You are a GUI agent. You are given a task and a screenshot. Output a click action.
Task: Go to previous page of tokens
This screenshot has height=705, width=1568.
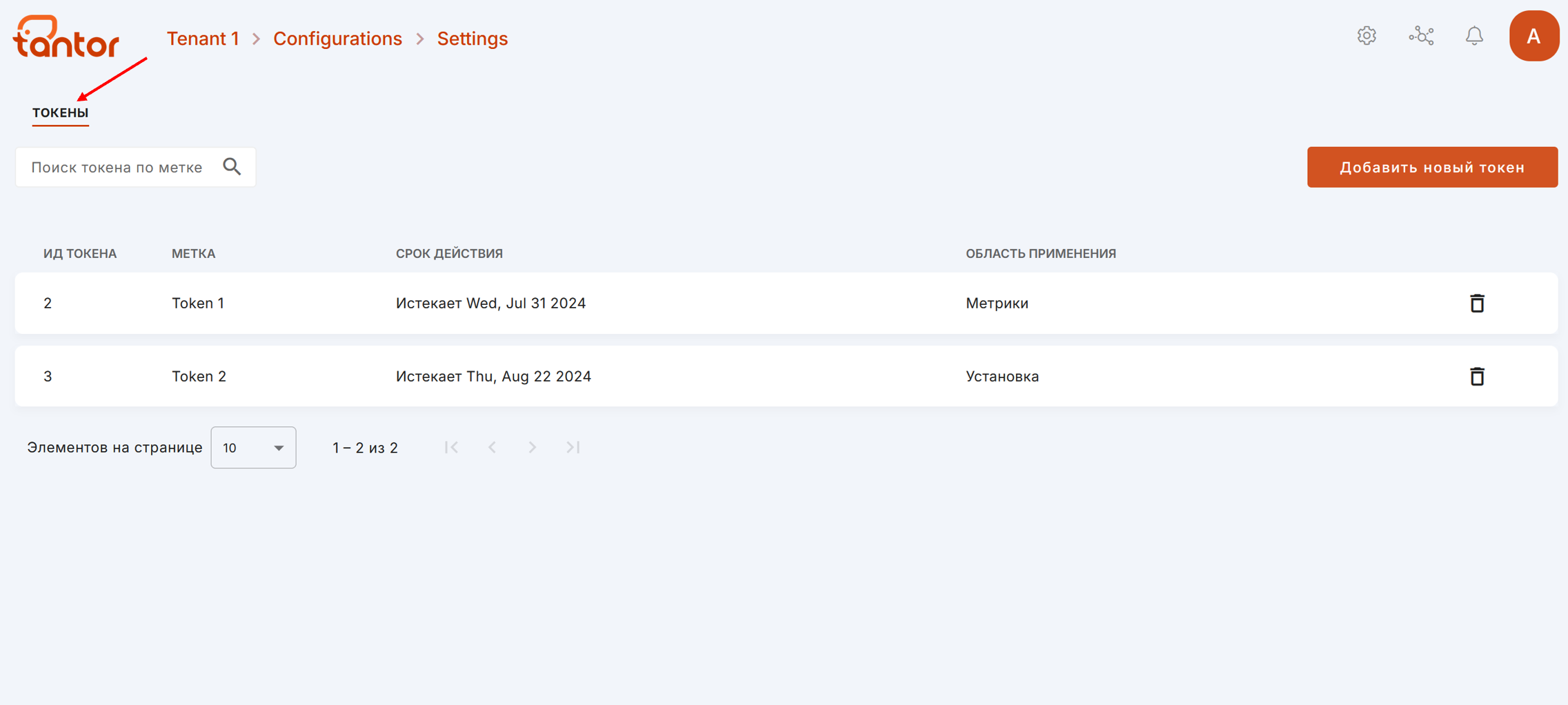pyautogui.click(x=492, y=448)
